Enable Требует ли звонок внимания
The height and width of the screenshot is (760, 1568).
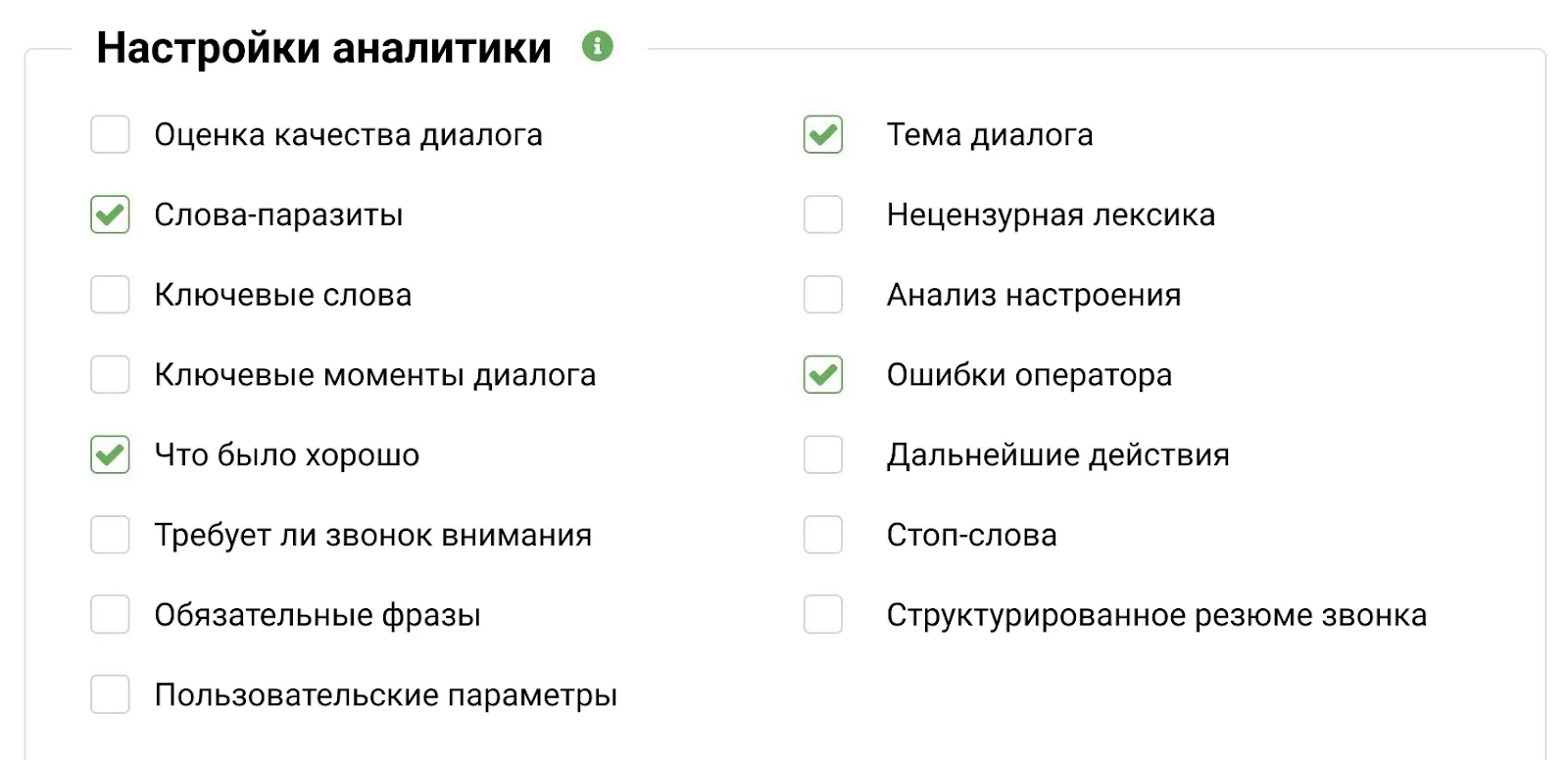(110, 535)
